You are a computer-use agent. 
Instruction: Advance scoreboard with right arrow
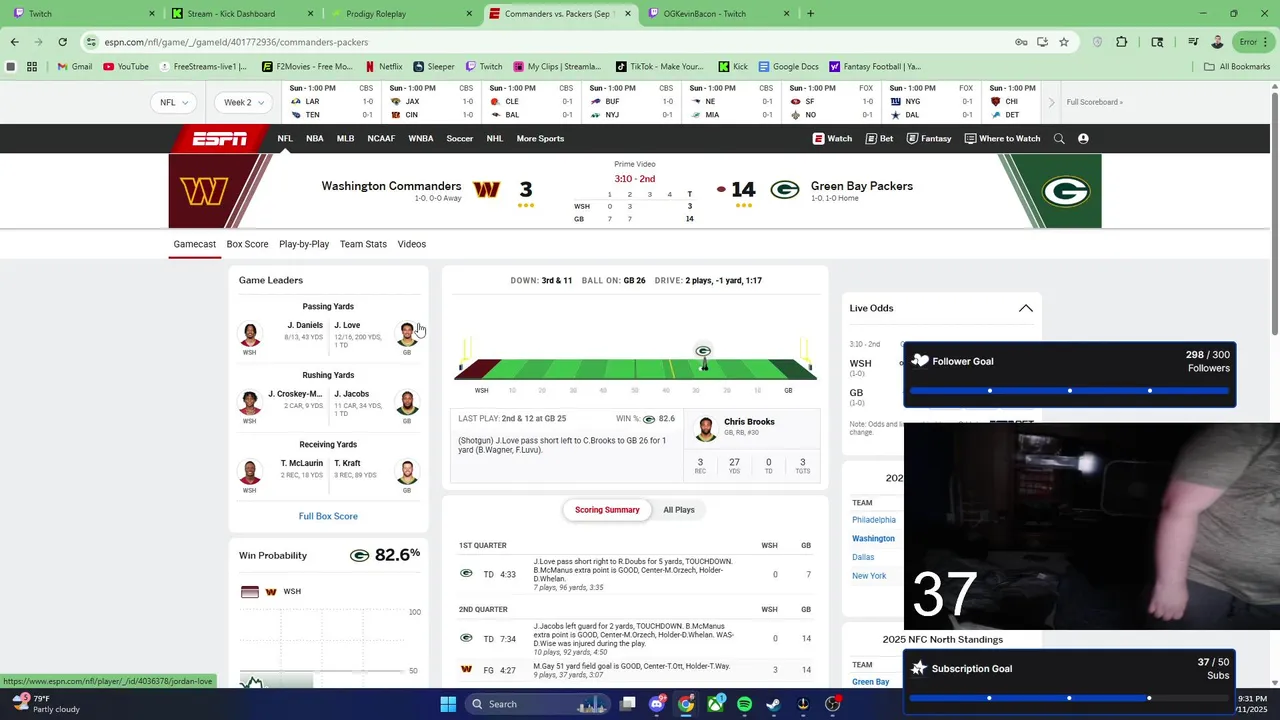coord(1051,102)
